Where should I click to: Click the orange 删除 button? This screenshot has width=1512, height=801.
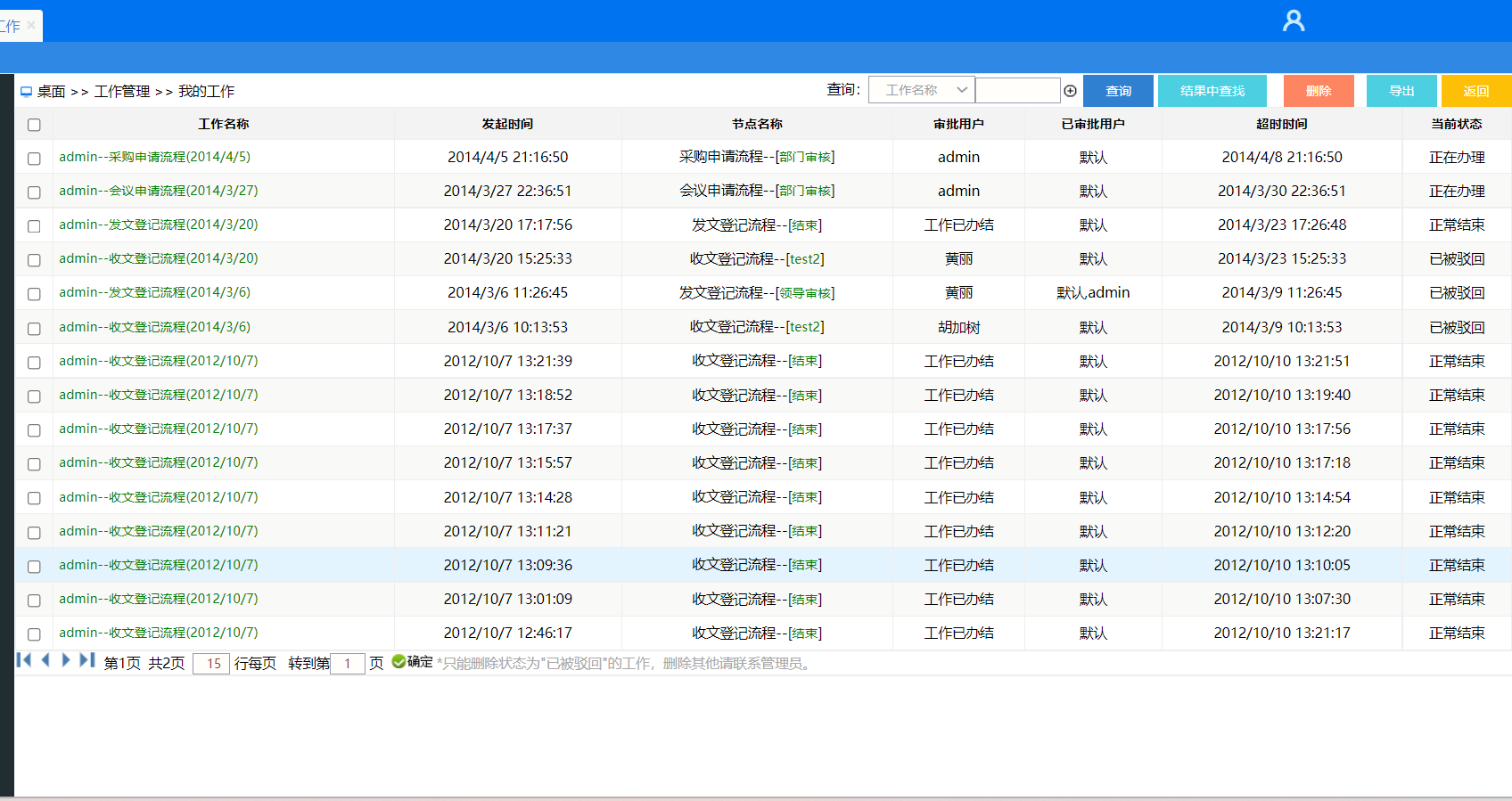click(x=1319, y=91)
